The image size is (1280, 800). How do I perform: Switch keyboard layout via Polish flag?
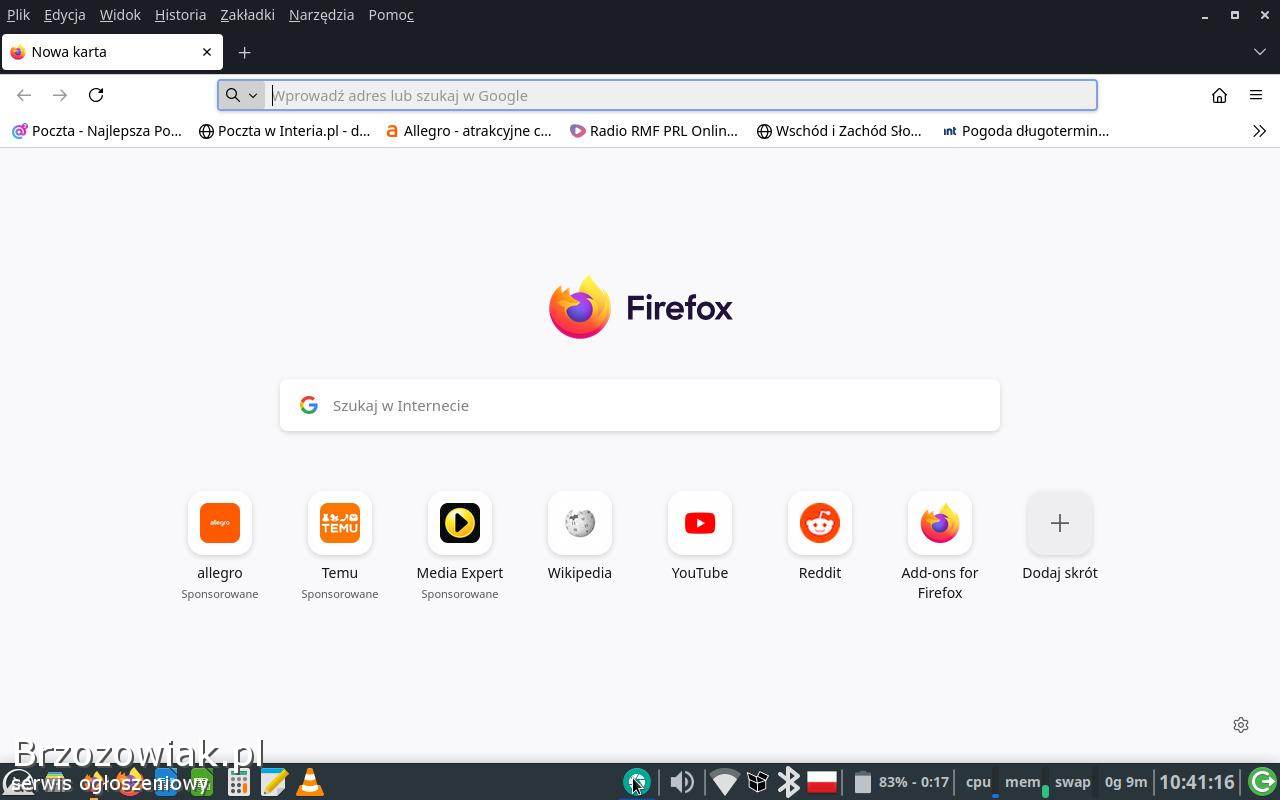pyautogui.click(x=822, y=782)
